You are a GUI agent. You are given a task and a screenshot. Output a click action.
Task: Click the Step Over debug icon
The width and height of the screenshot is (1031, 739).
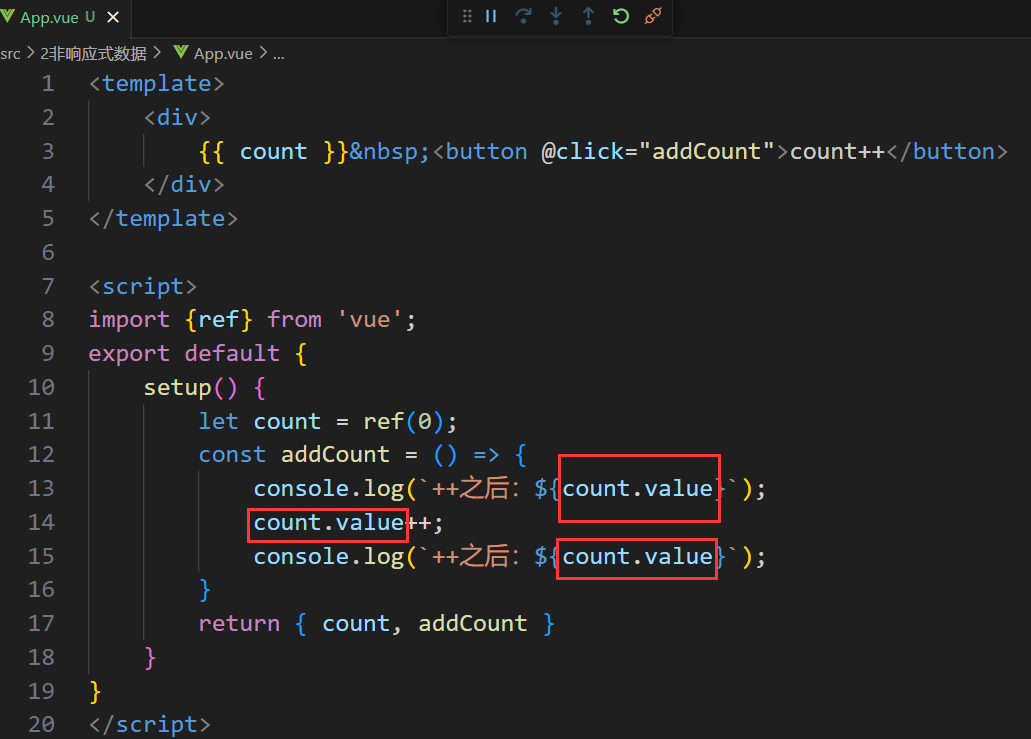coord(523,16)
